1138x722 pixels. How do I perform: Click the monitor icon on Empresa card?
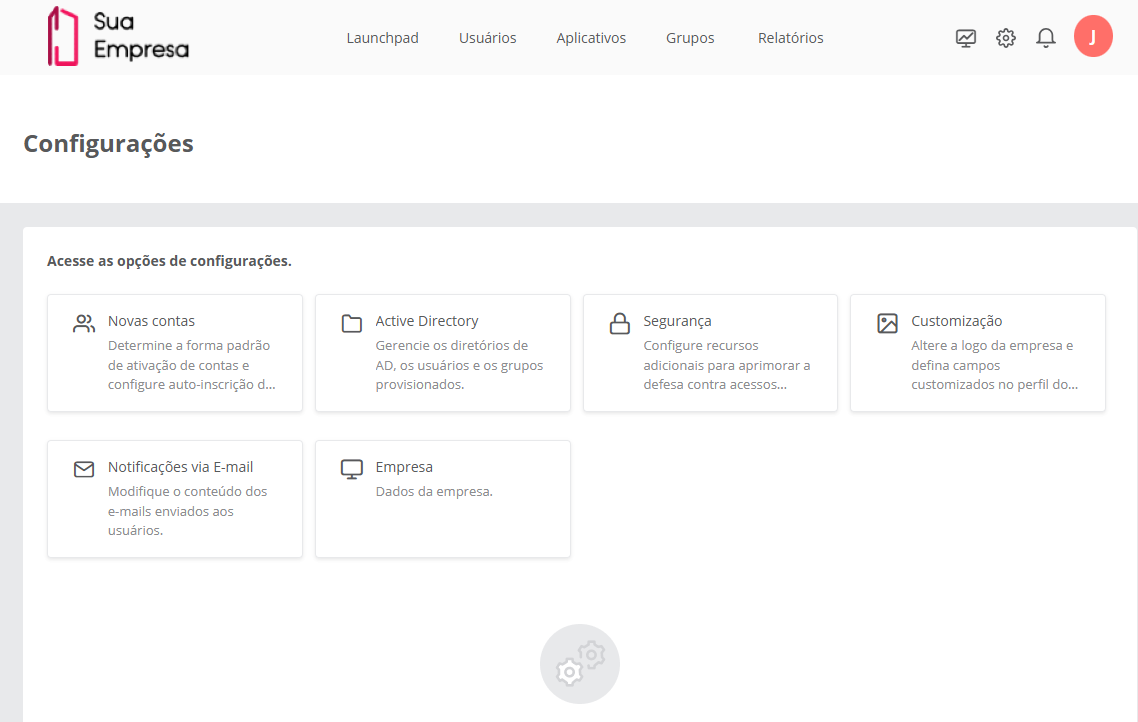pos(352,469)
